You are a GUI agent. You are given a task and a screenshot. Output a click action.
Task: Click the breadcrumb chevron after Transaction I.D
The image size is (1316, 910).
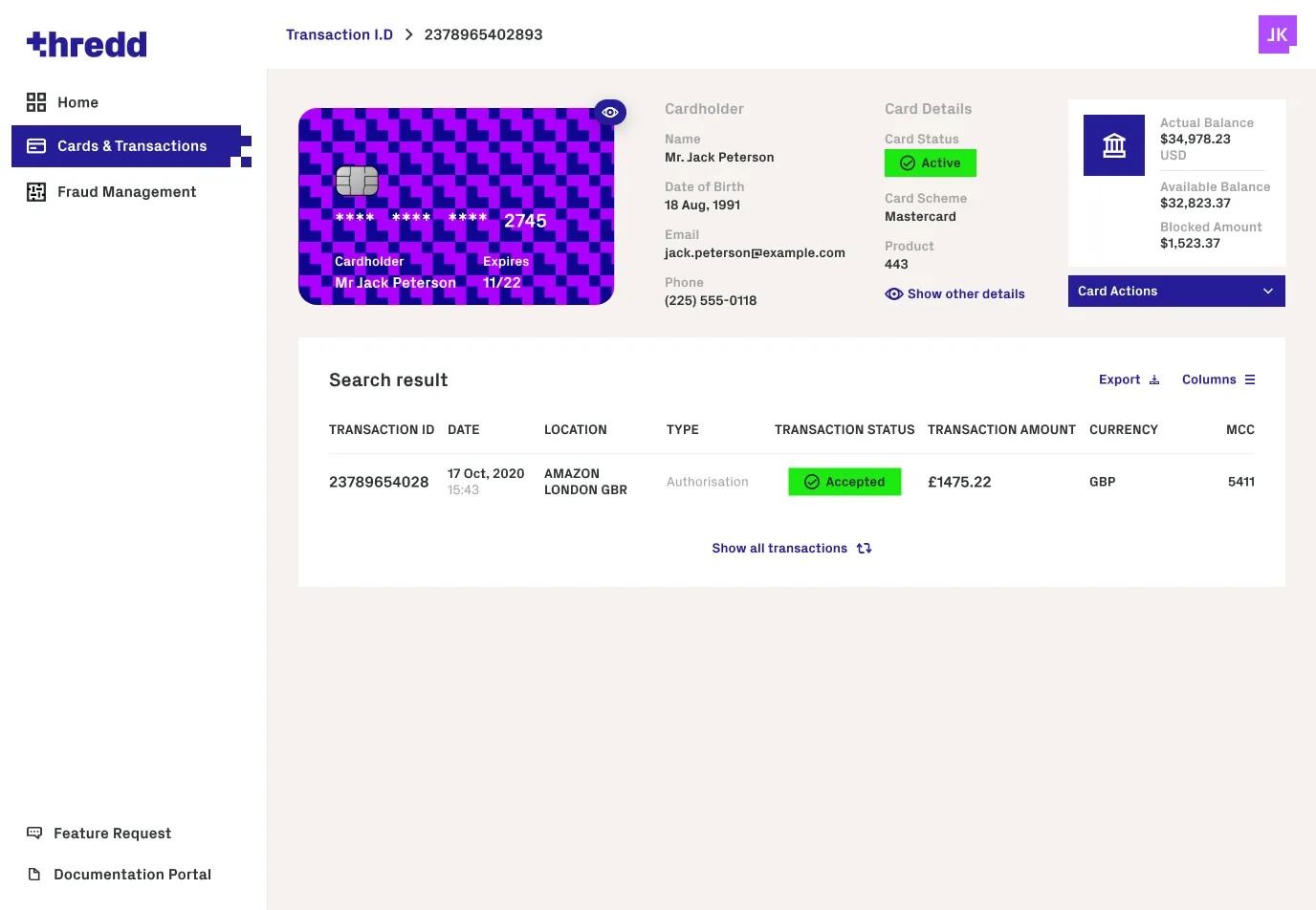(408, 34)
